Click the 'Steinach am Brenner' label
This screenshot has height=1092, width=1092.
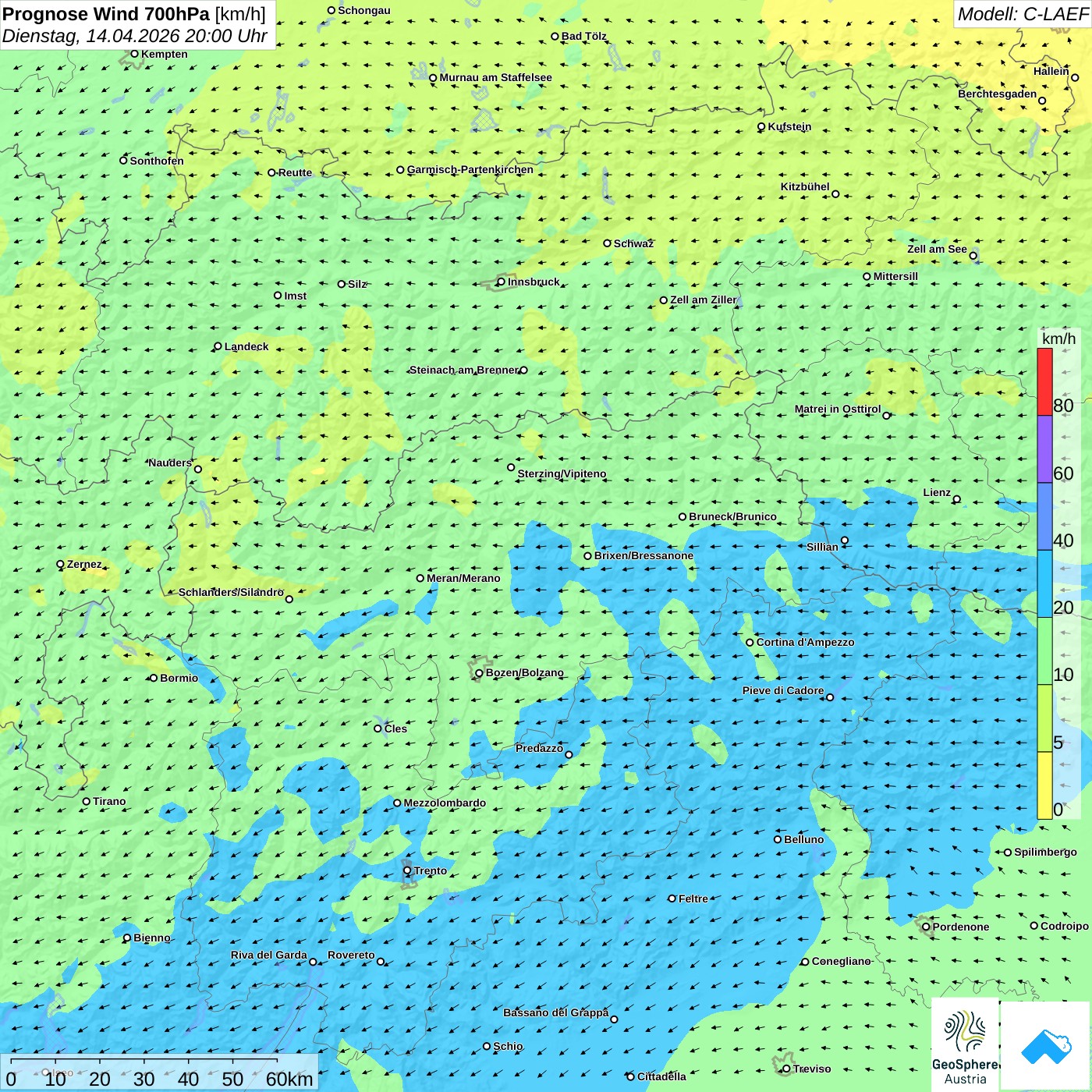point(463,370)
